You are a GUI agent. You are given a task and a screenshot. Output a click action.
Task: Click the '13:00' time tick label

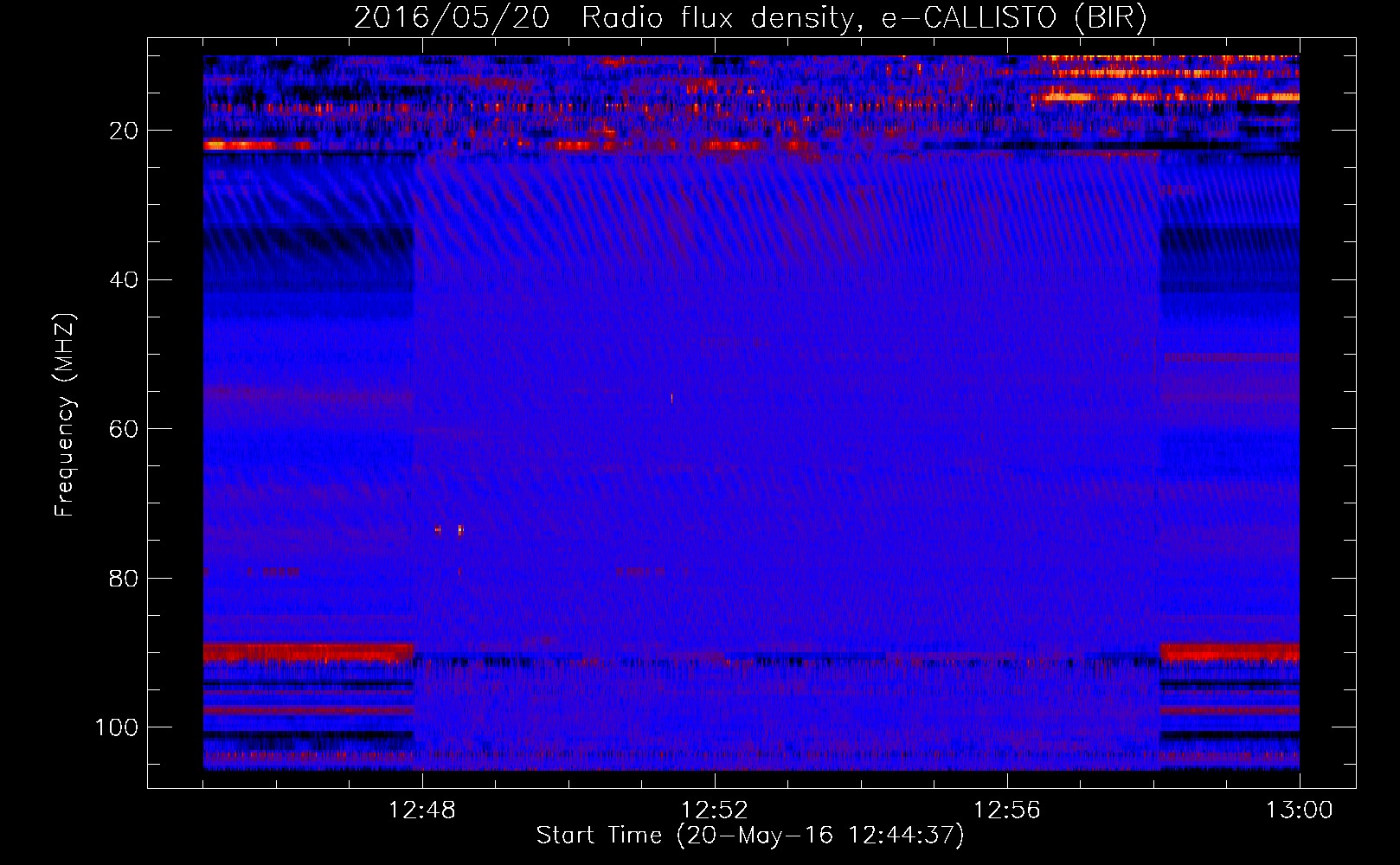pyautogui.click(x=1300, y=811)
